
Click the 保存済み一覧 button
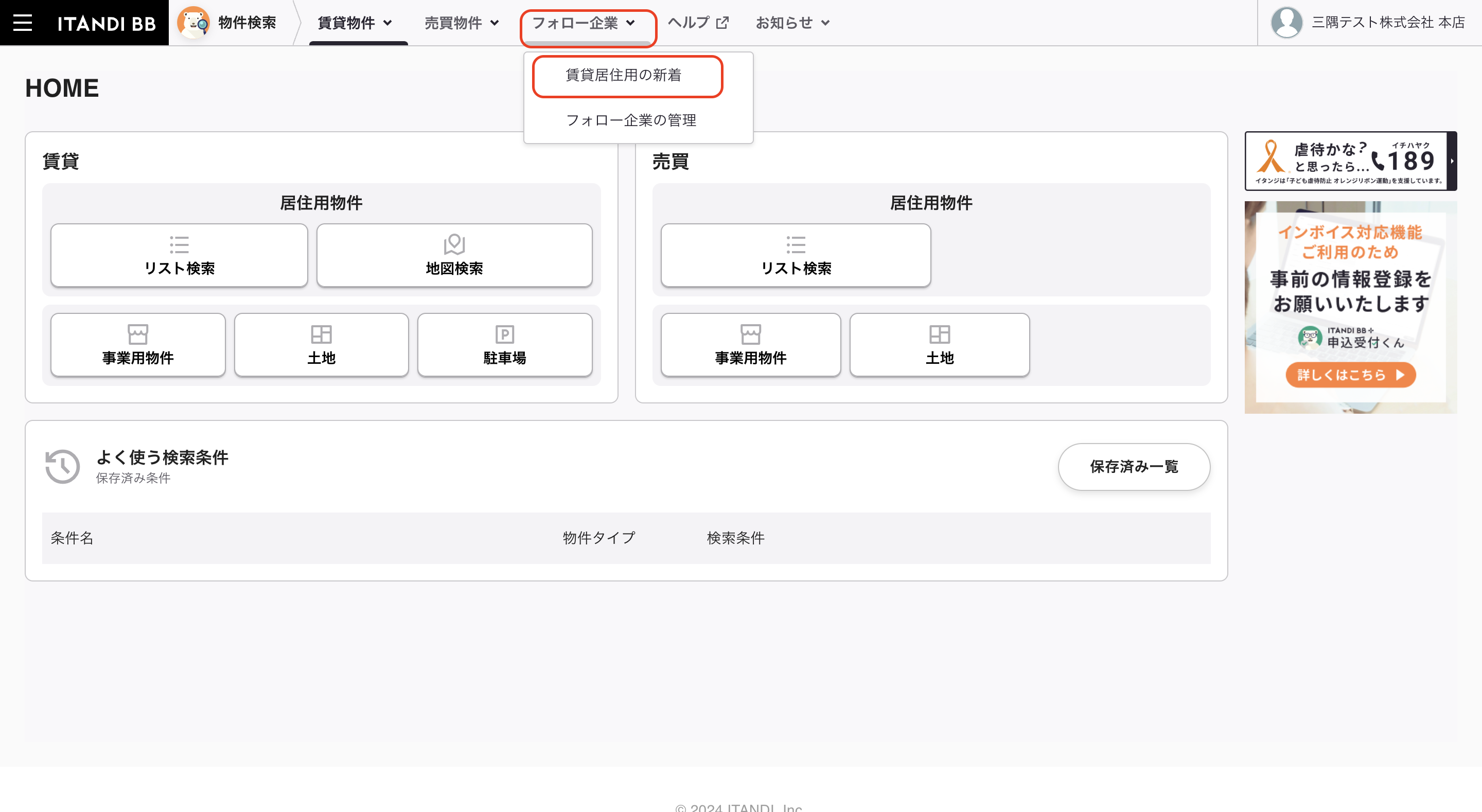pos(1133,466)
